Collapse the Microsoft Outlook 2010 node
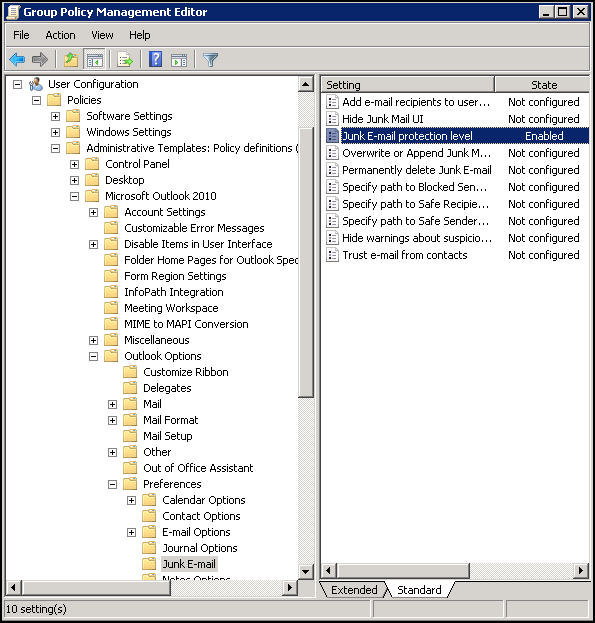 pos(74,196)
